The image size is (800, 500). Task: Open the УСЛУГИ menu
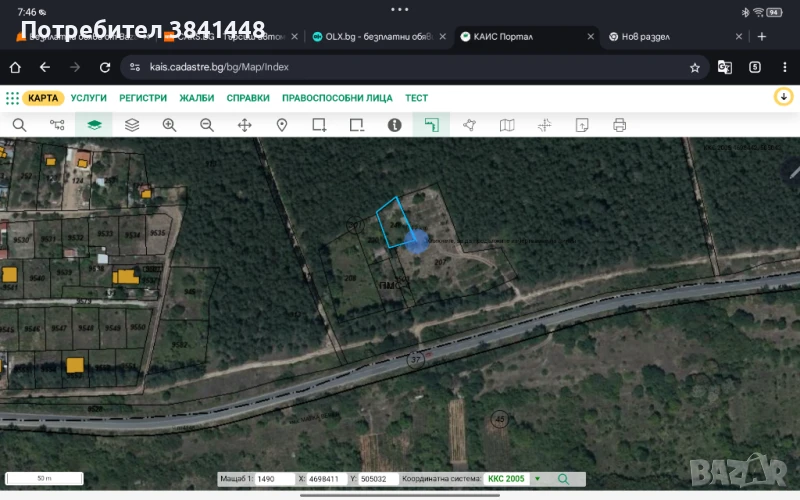click(x=89, y=98)
